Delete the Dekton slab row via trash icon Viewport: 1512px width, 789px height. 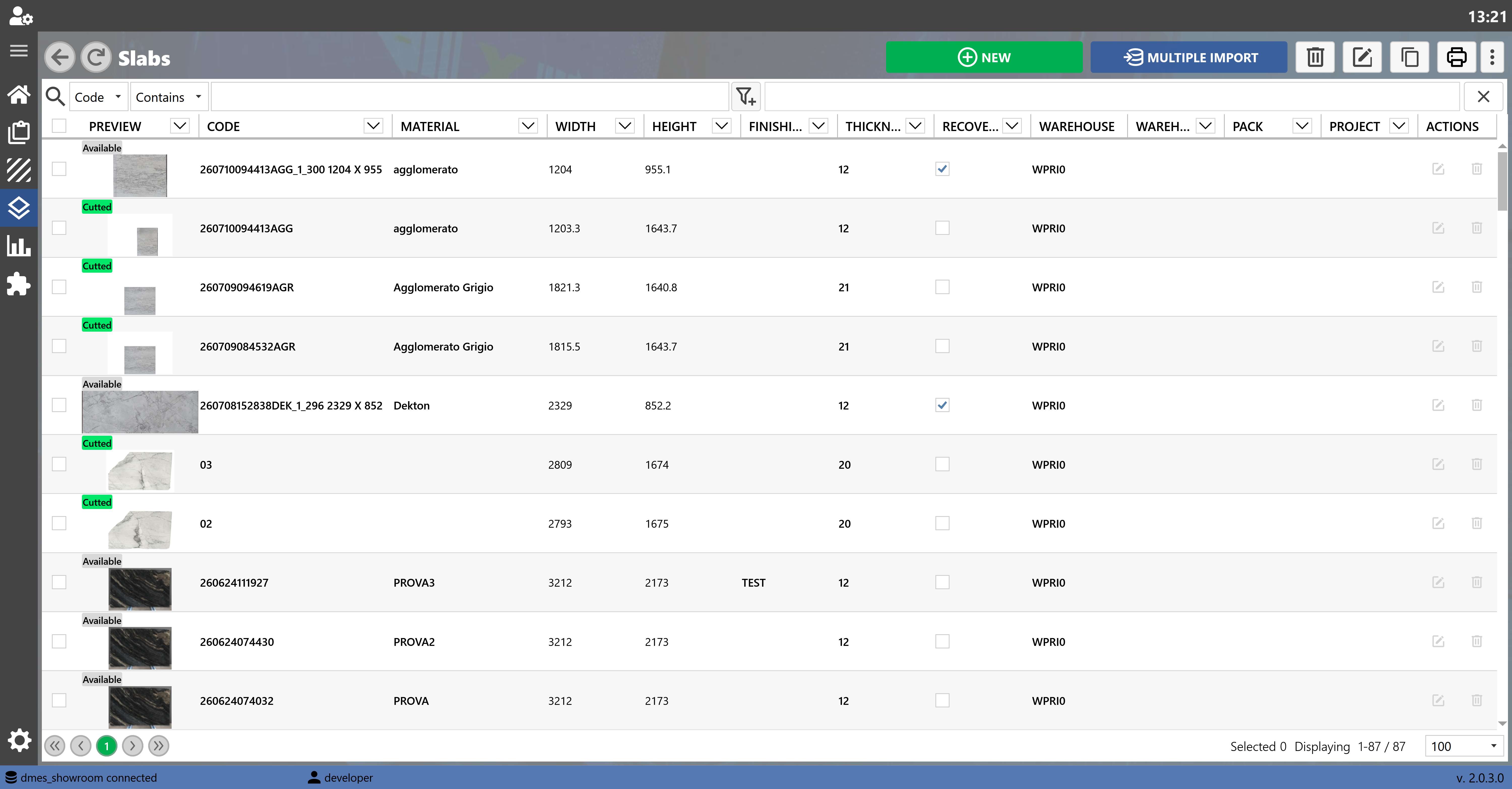(1477, 405)
